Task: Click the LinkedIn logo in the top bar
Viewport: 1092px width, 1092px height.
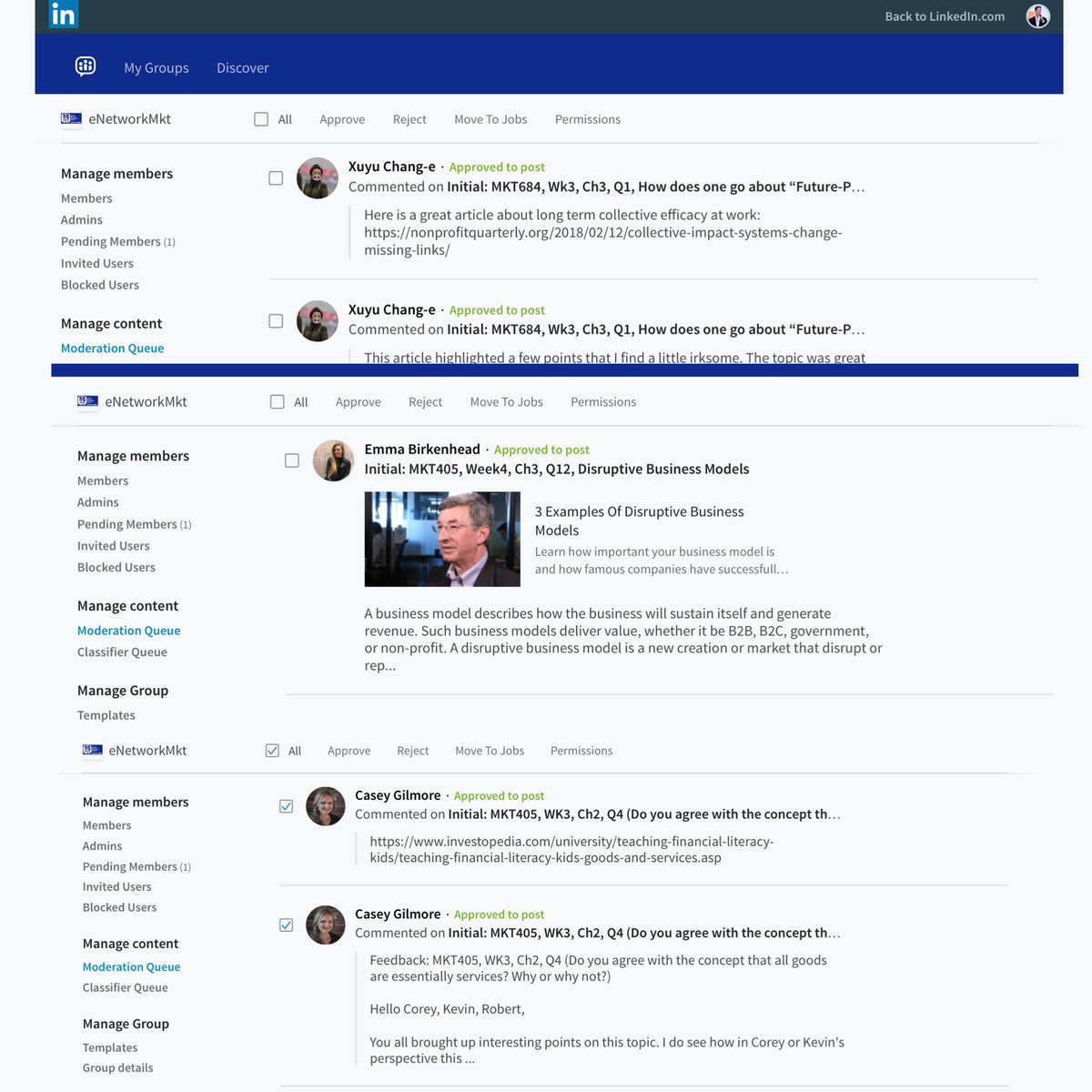Action: 63,14
